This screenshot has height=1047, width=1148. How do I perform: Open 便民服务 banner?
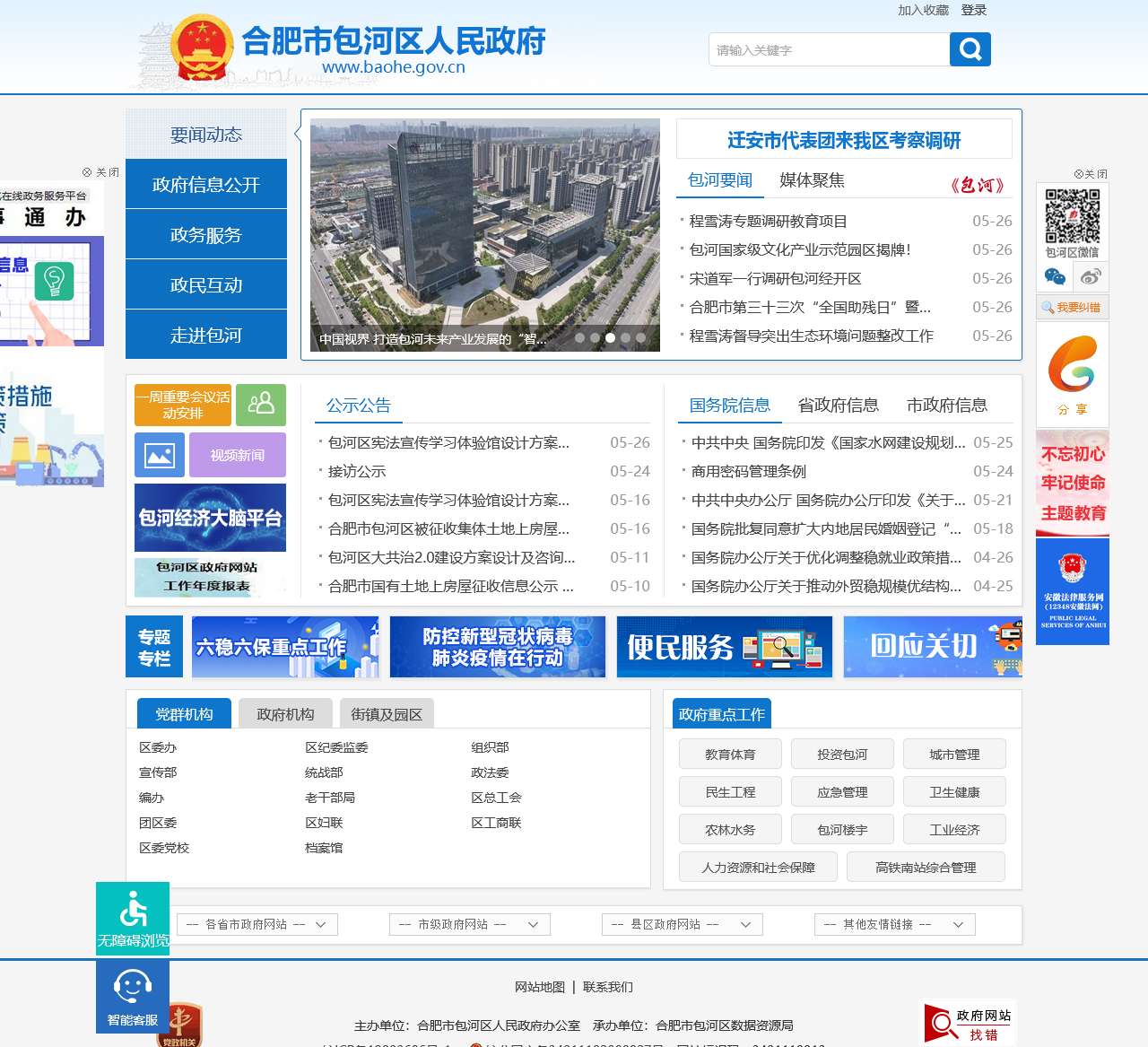pos(725,647)
